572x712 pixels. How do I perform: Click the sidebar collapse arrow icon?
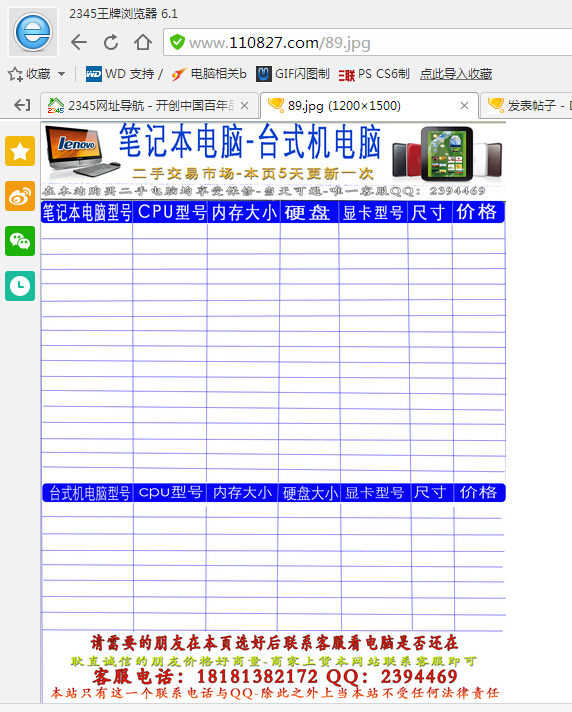(x=22, y=105)
